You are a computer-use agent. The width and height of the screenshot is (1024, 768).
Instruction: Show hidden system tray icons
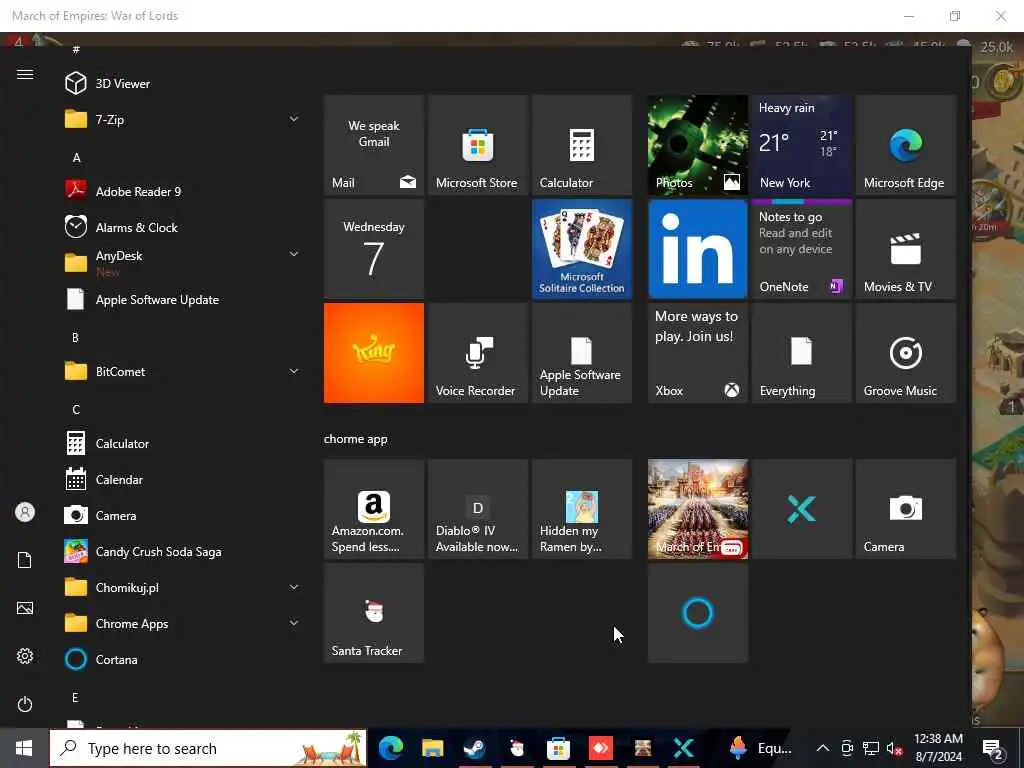click(823, 748)
